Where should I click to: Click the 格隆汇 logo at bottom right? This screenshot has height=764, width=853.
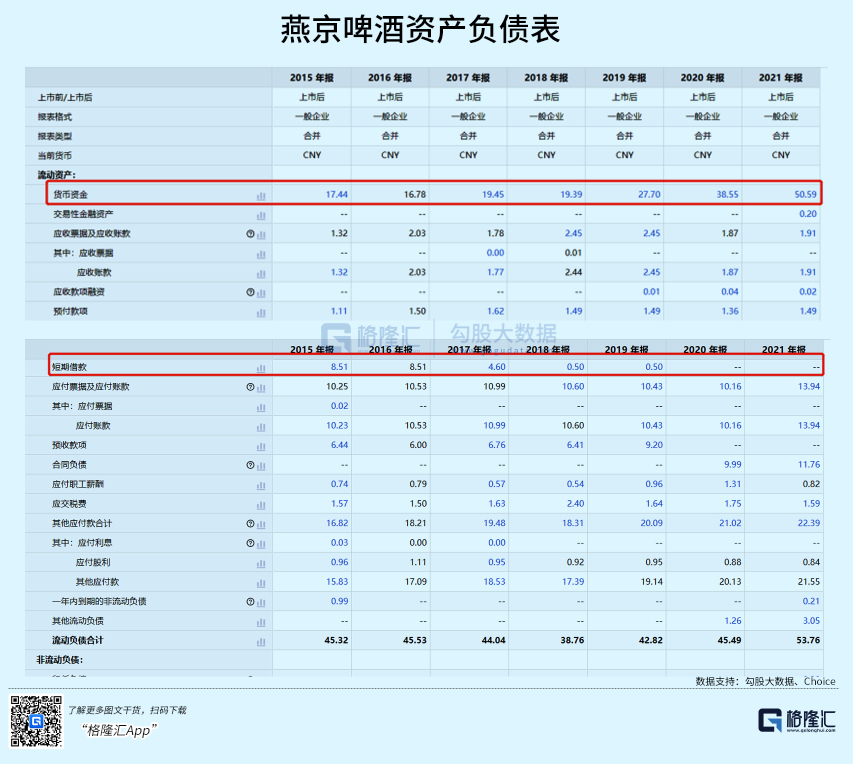click(x=796, y=720)
